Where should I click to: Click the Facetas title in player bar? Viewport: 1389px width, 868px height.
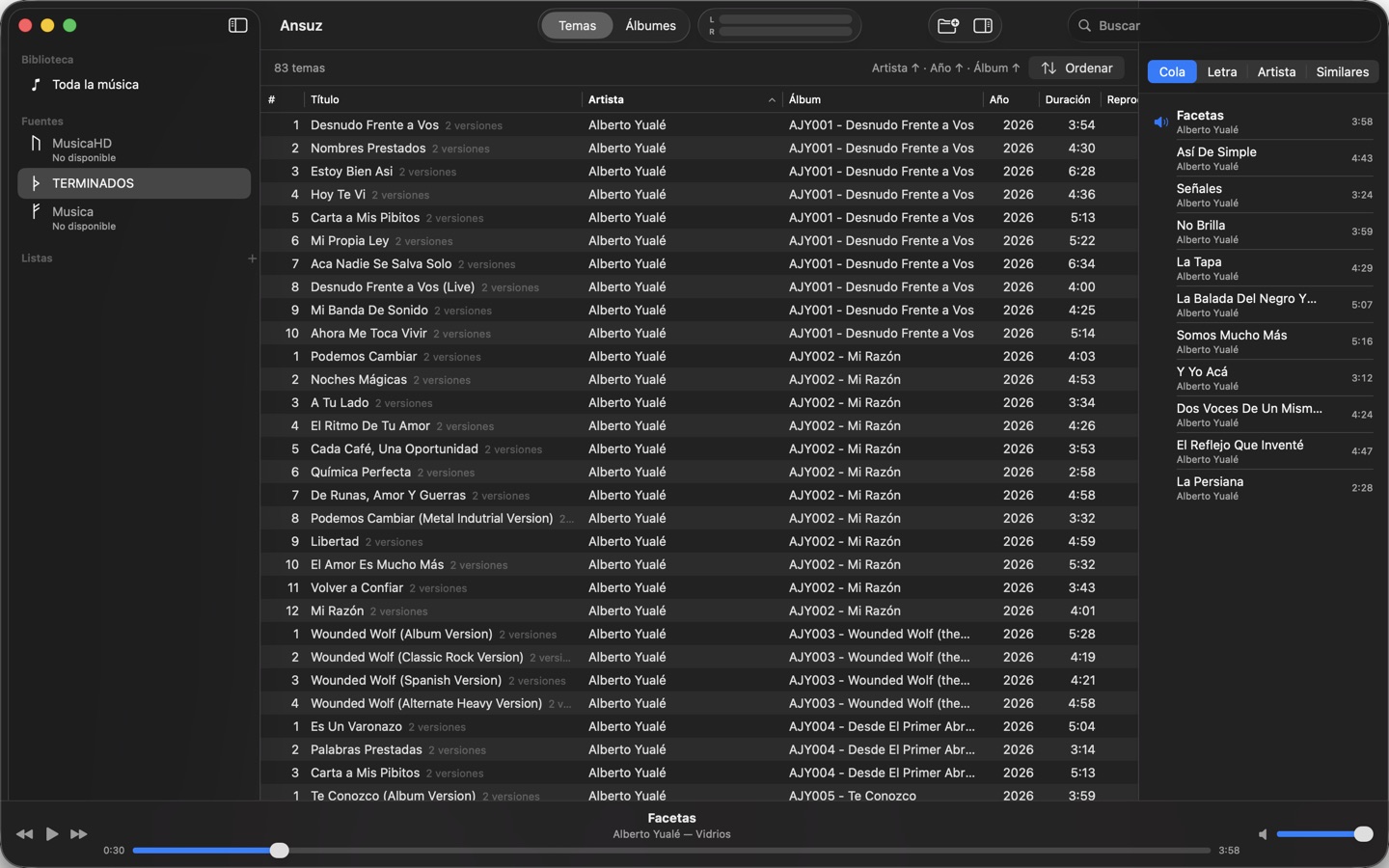click(671, 818)
